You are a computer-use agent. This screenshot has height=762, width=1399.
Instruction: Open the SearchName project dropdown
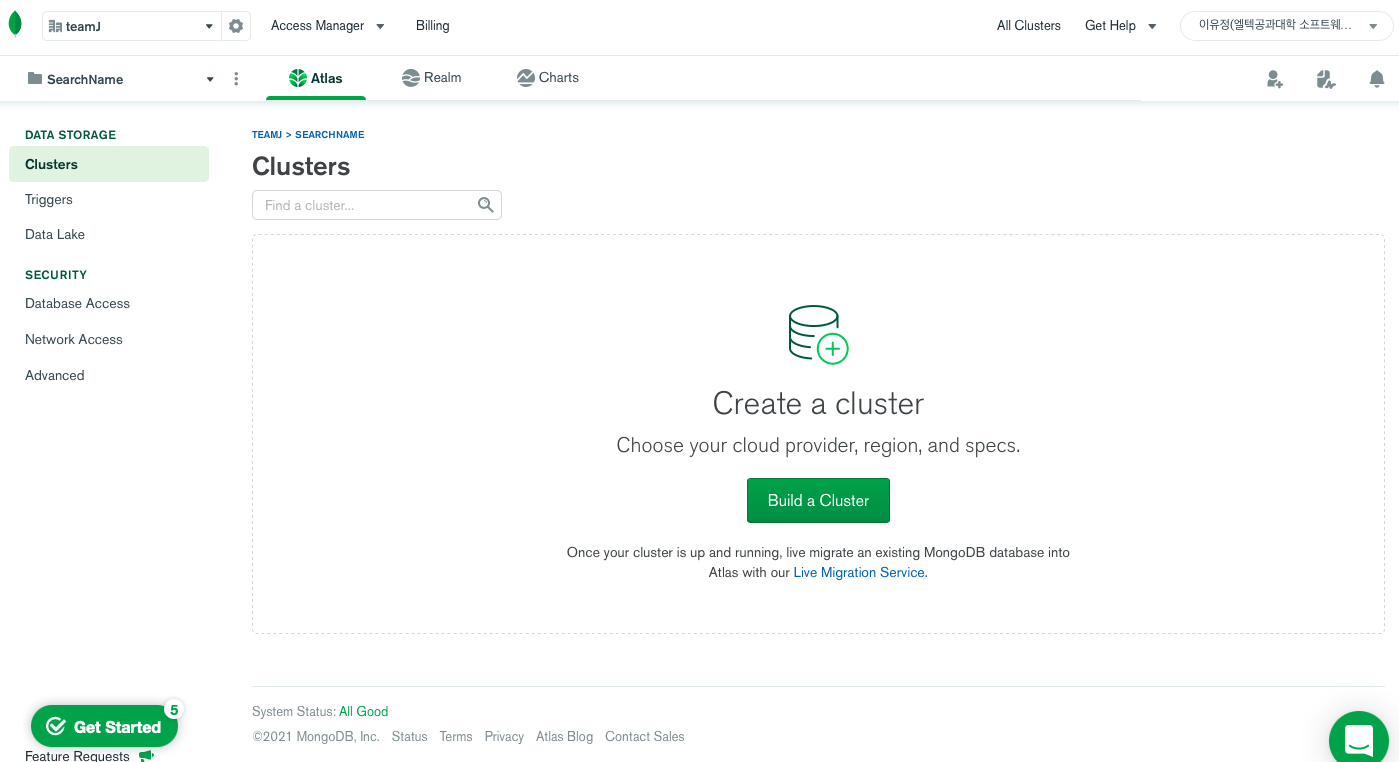[x=121, y=79]
